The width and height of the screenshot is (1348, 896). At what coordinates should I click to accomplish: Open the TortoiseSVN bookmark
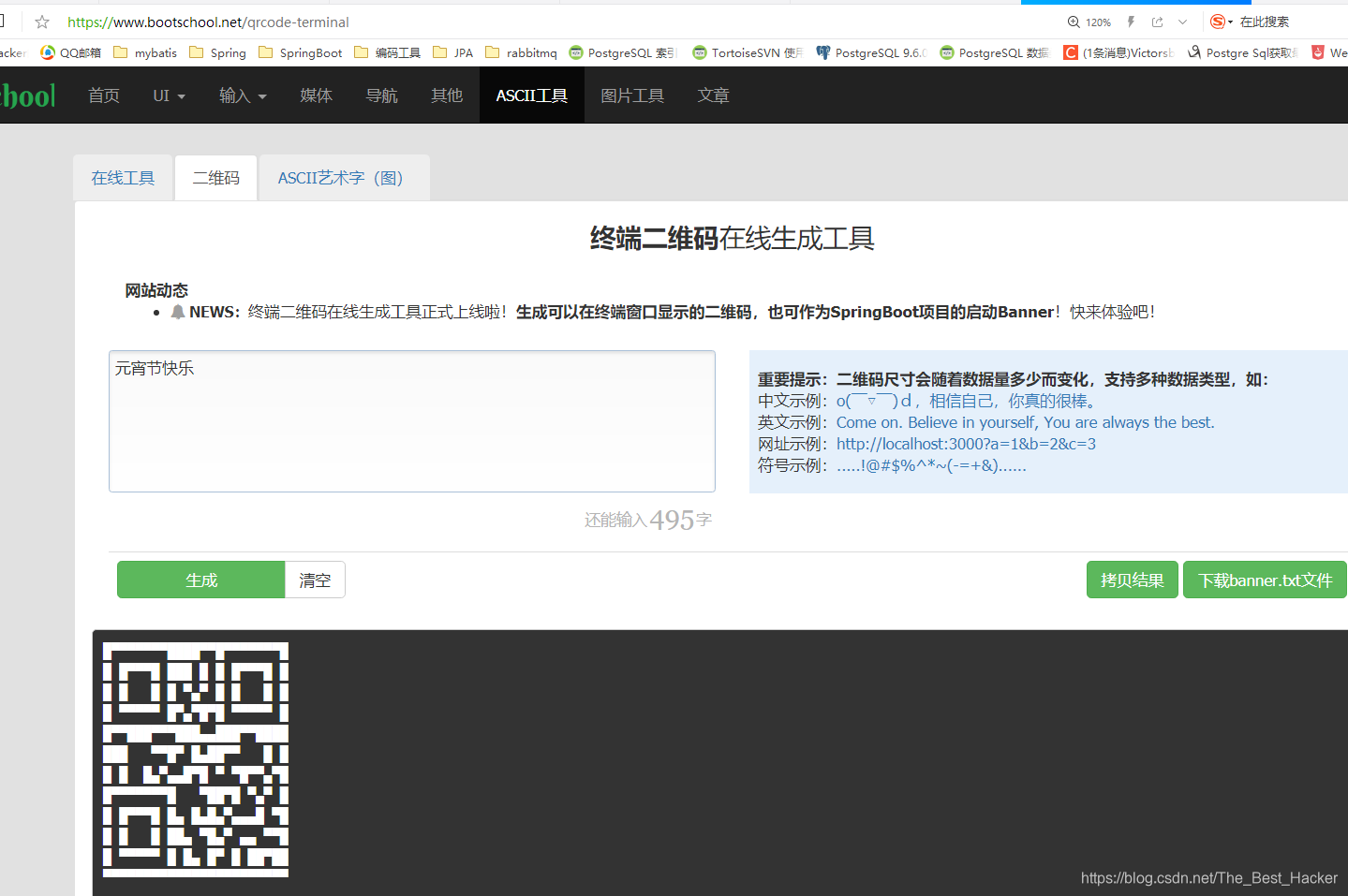(x=748, y=52)
